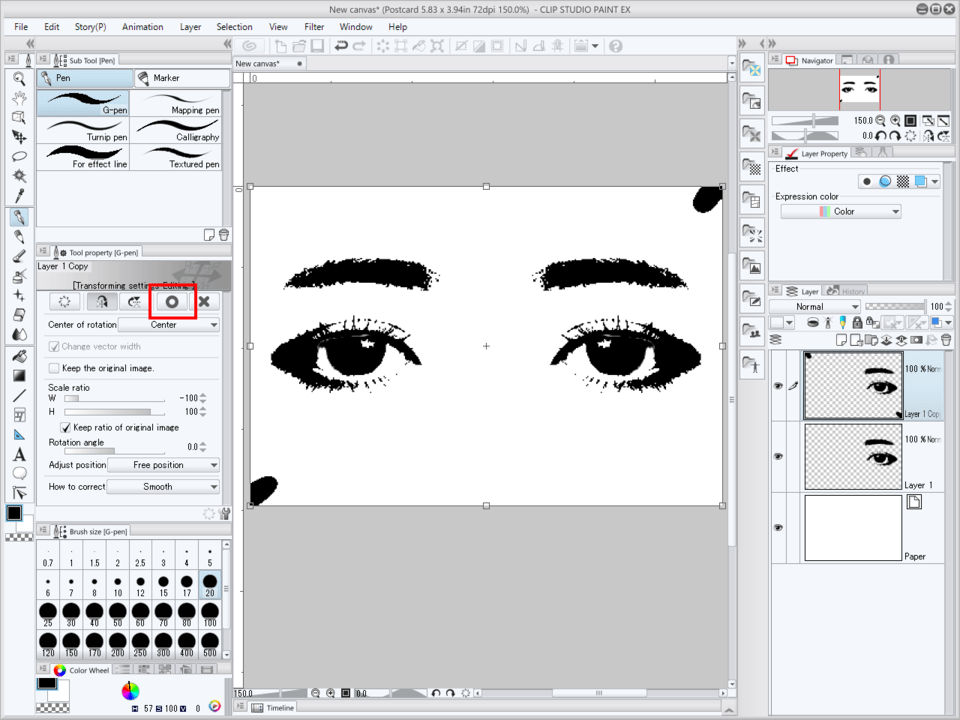Image resolution: width=960 pixels, height=720 pixels.
Task: Open the Normal blending mode dropdown
Action: point(815,307)
